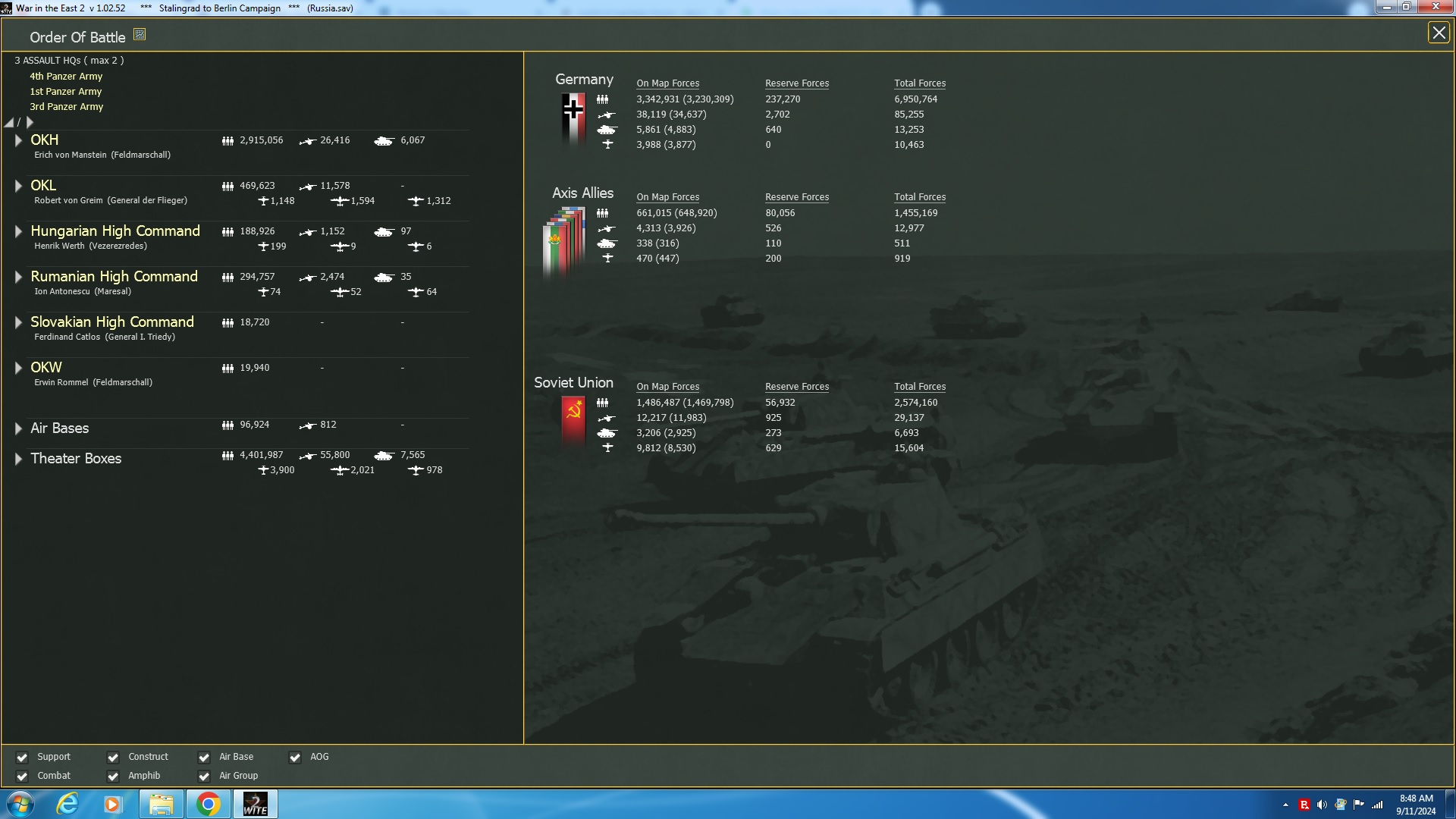This screenshot has width=1456, height=819.
Task: Expand the Hungarian High Command entry
Action: [x=18, y=231]
